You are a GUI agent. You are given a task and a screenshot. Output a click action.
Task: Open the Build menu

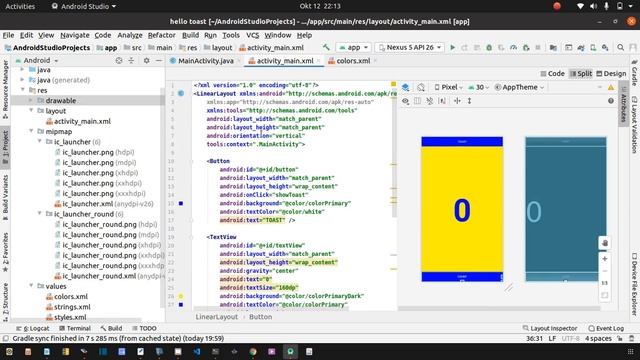pos(190,35)
